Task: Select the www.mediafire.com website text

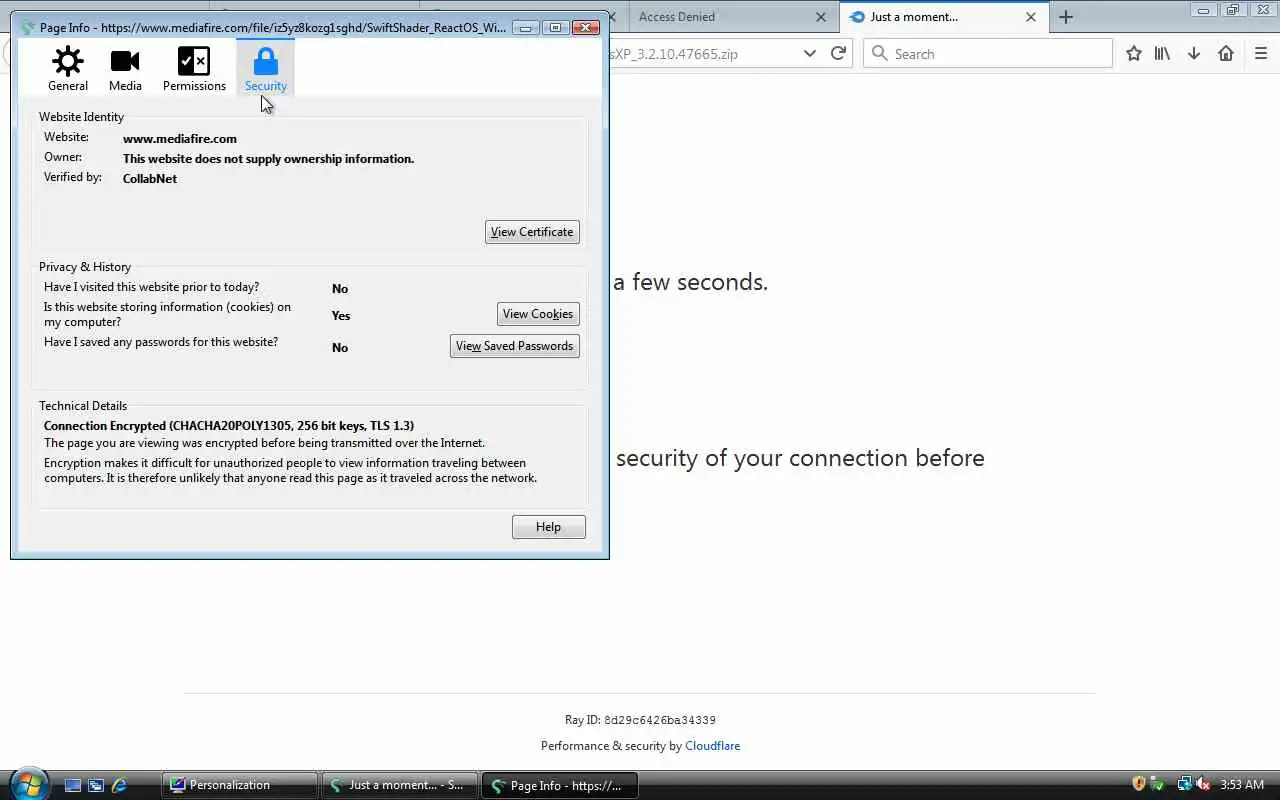Action: 180,139
